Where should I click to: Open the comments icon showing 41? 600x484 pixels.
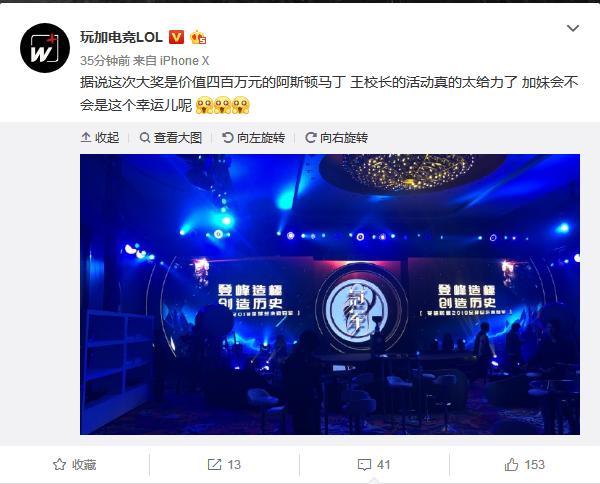pos(374,464)
